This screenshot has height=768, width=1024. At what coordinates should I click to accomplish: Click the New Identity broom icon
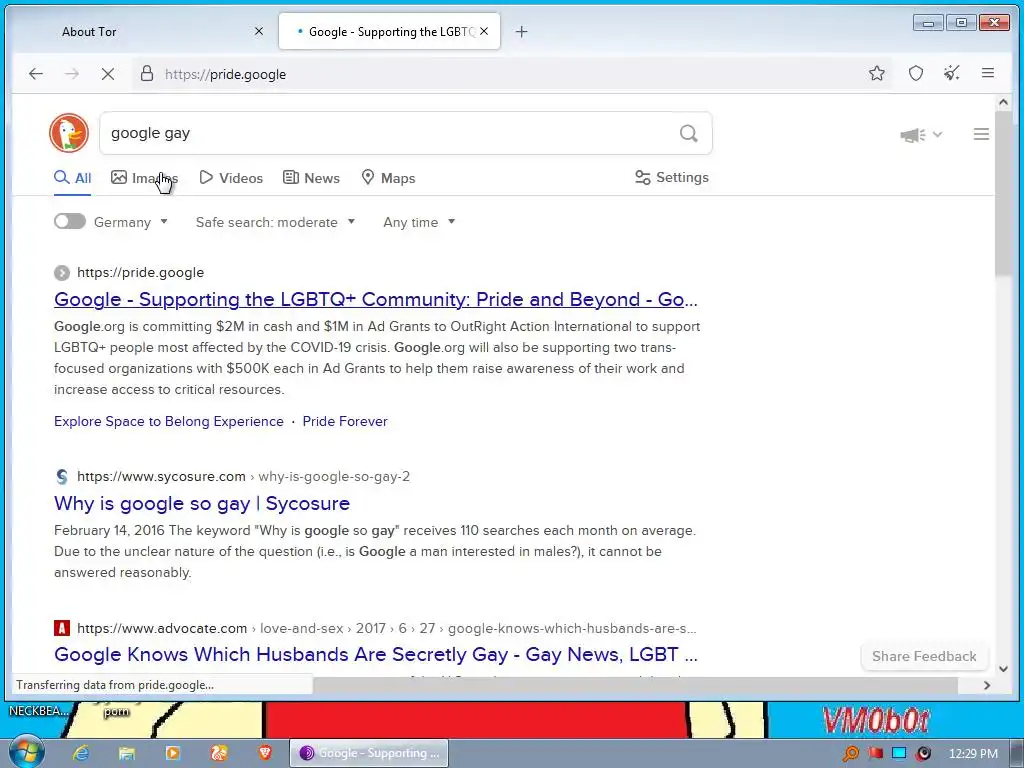click(952, 73)
